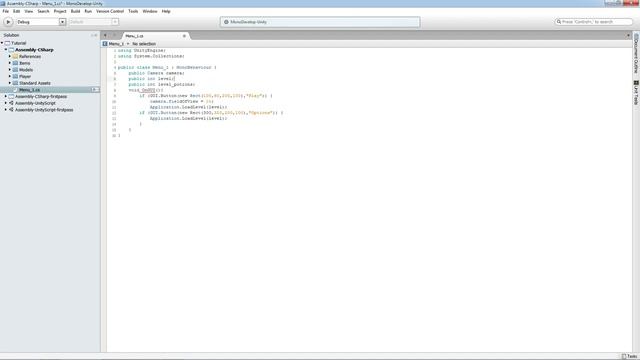The height and width of the screenshot is (360, 640).
Task: Expand Assembly-CSharp-firstpass project
Action: (x=6, y=96)
